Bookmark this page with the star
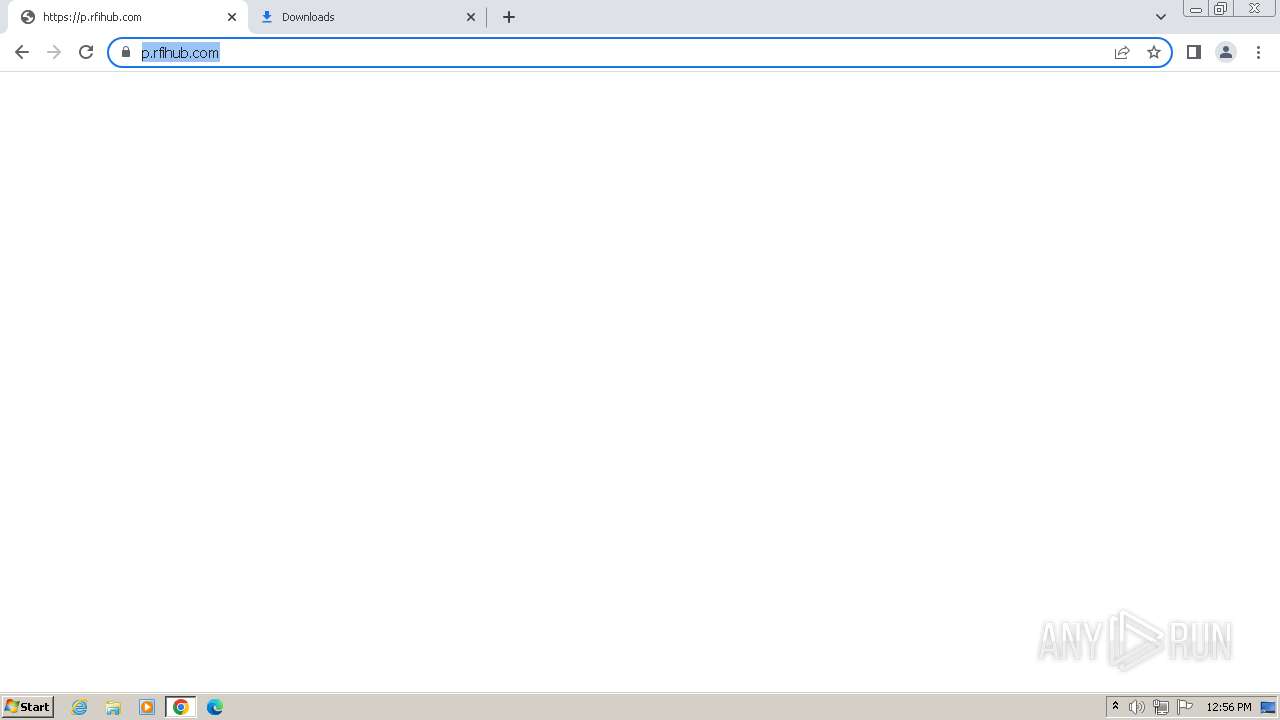 coord(1154,52)
